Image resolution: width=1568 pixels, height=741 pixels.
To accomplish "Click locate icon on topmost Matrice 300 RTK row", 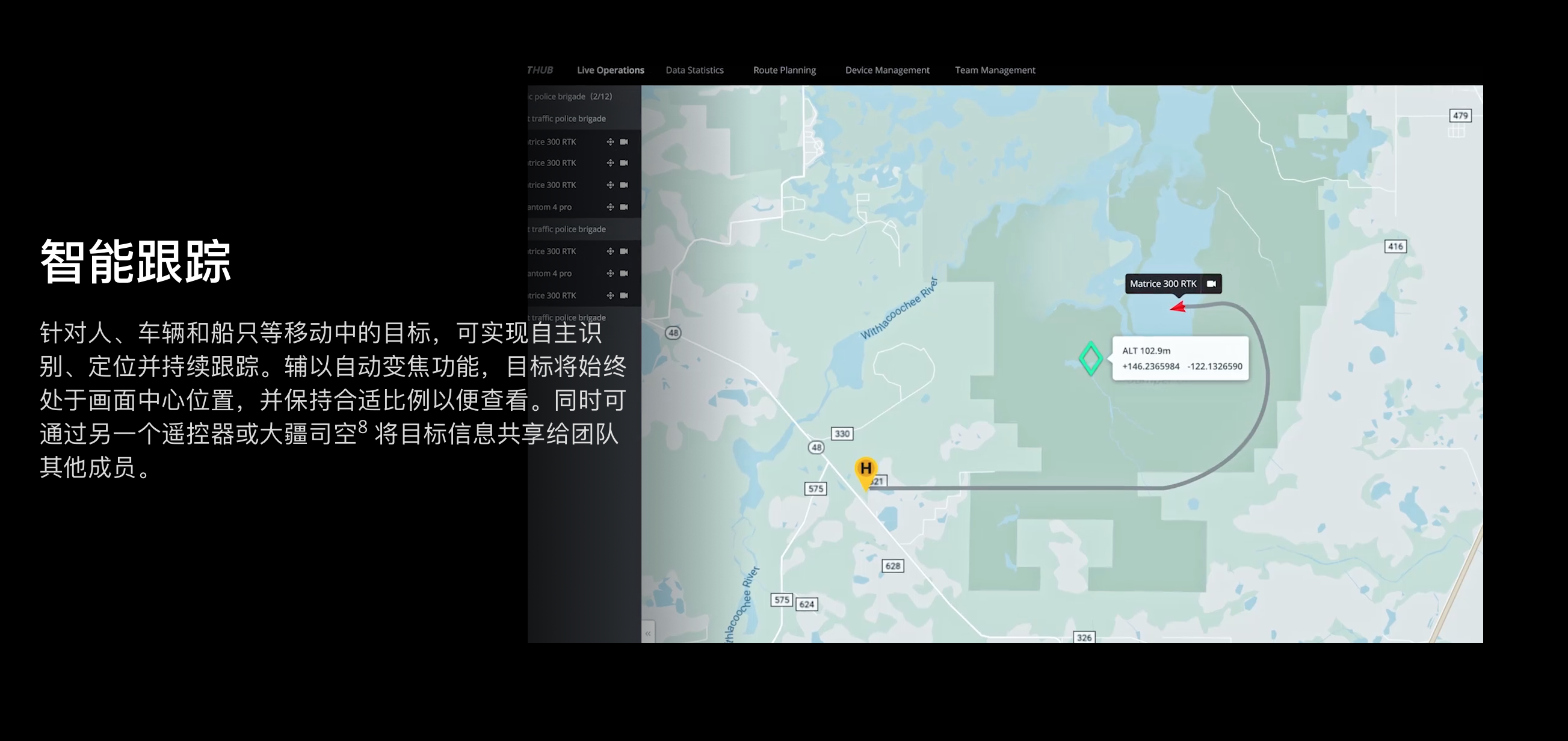I will coord(610,142).
